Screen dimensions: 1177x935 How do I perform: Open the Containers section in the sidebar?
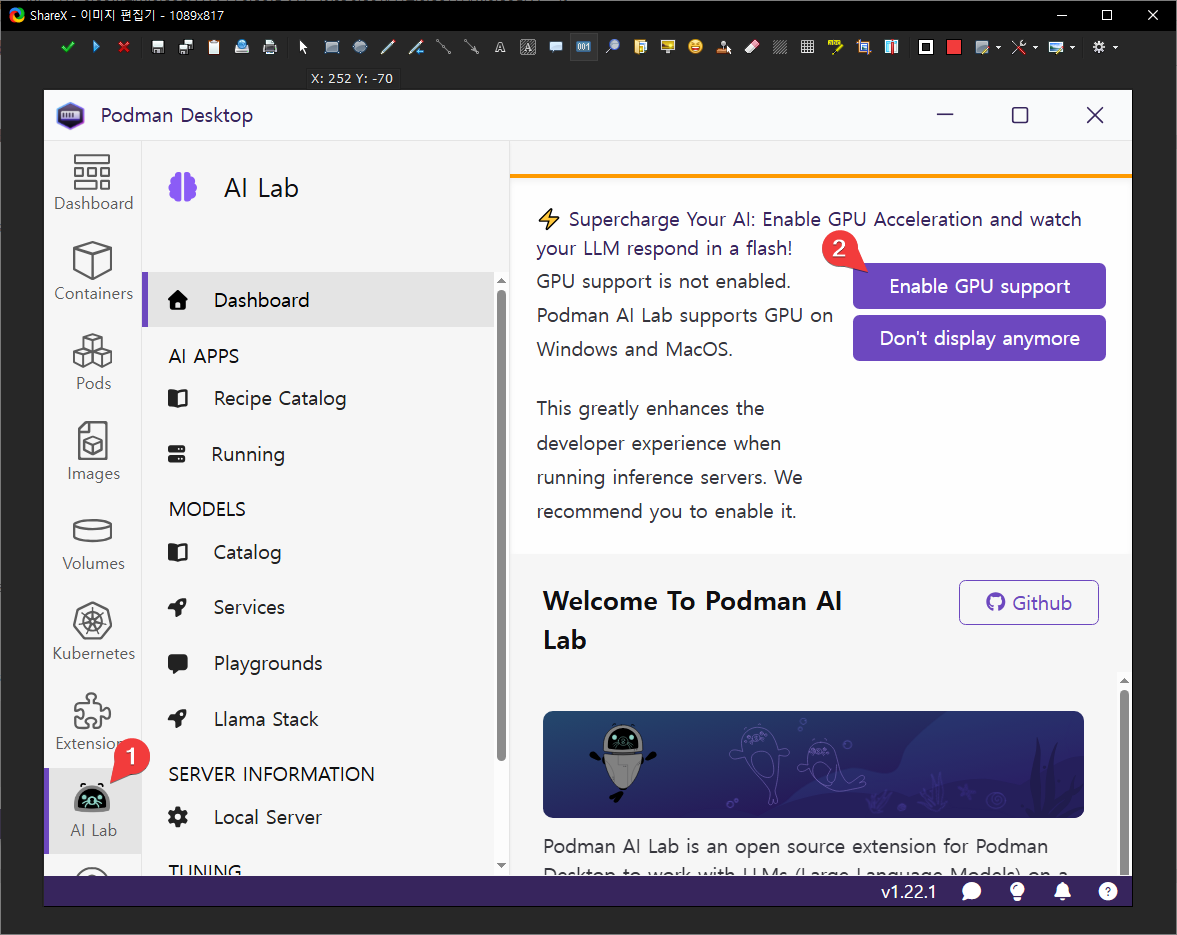[x=93, y=271]
